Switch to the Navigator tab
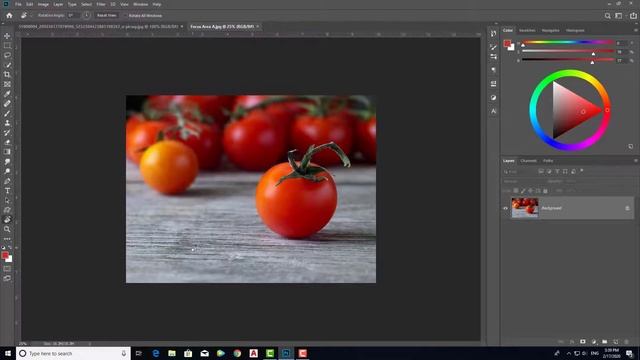 point(551,30)
